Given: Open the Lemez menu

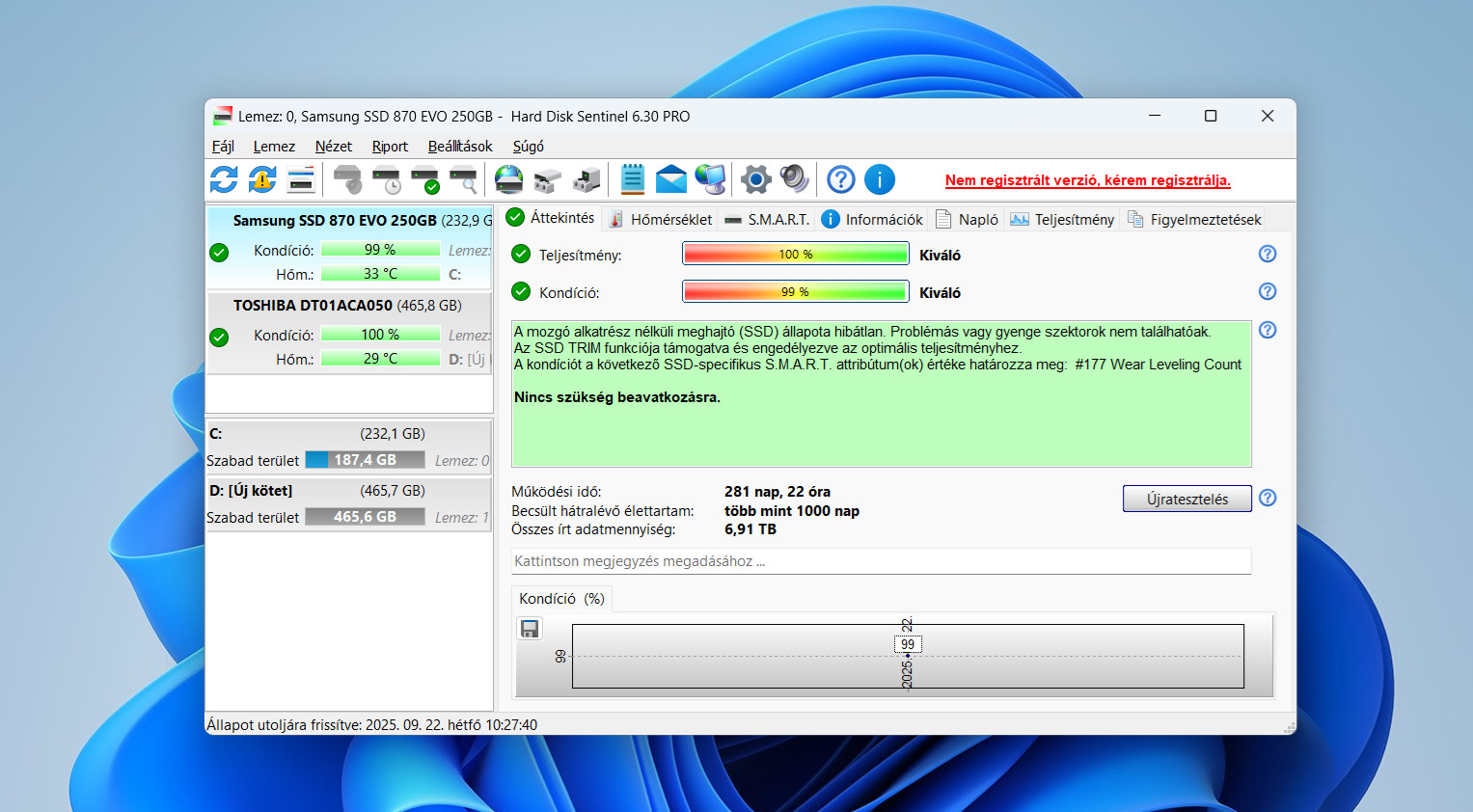Looking at the screenshot, I should tap(274, 147).
